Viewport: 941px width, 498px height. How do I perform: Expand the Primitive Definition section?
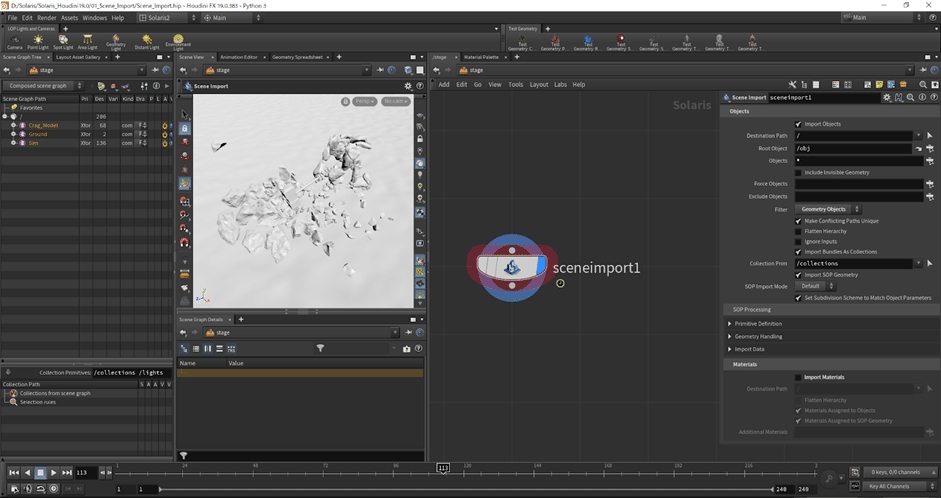click(x=758, y=324)
